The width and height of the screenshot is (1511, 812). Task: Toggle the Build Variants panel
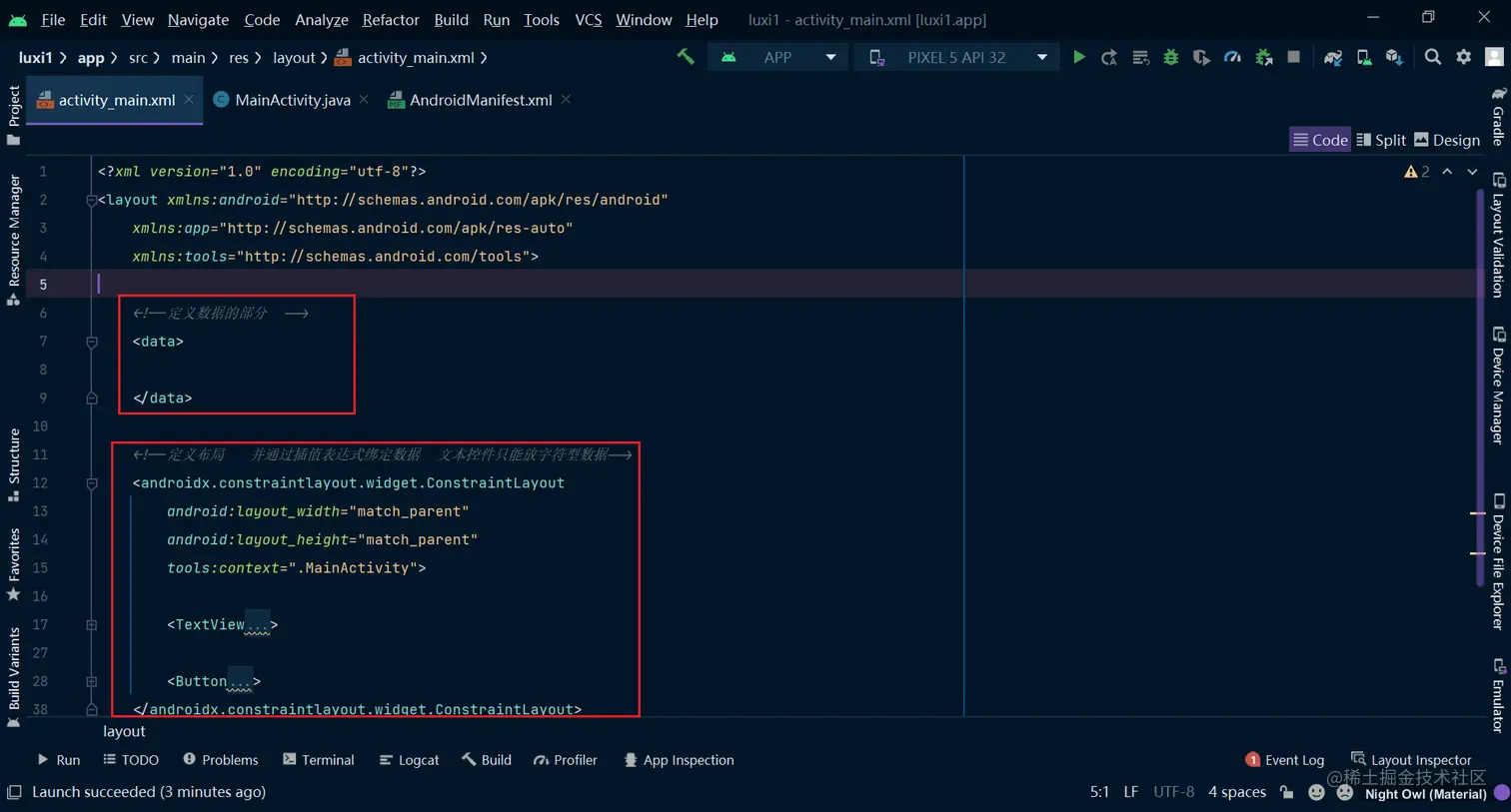[x=14, y=677]
